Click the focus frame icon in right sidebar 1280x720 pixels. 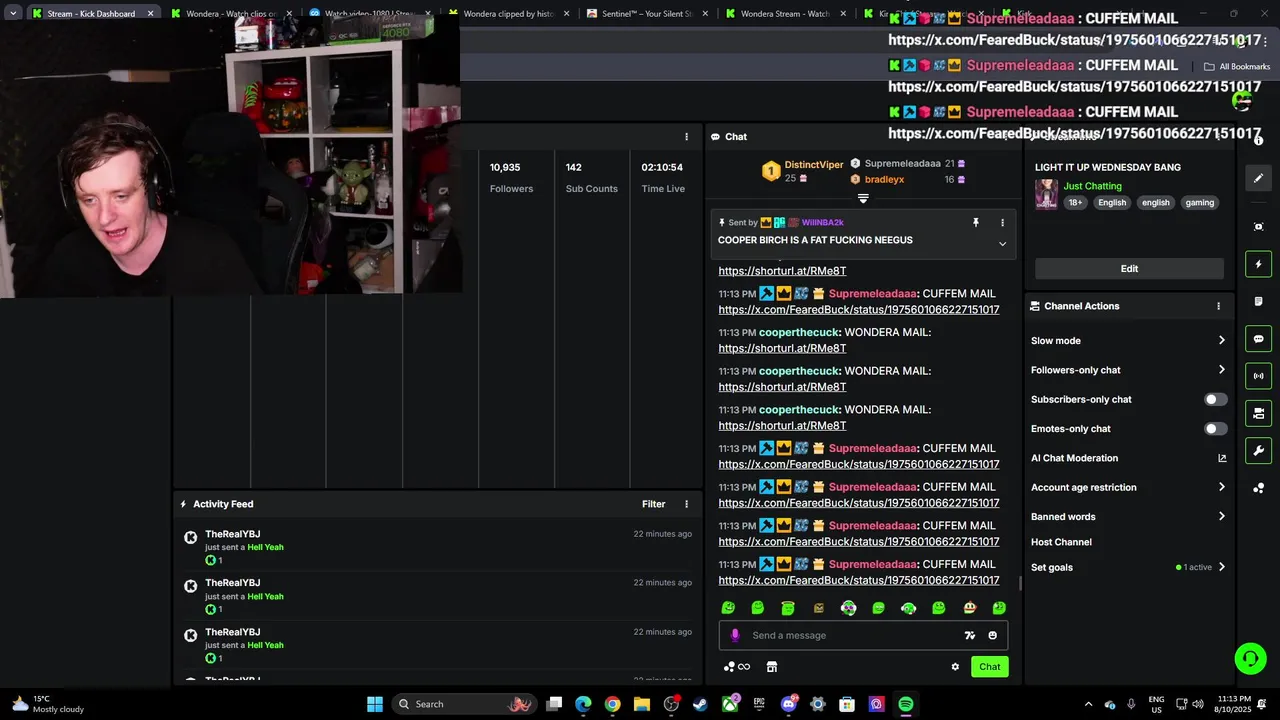point(1258,227)
